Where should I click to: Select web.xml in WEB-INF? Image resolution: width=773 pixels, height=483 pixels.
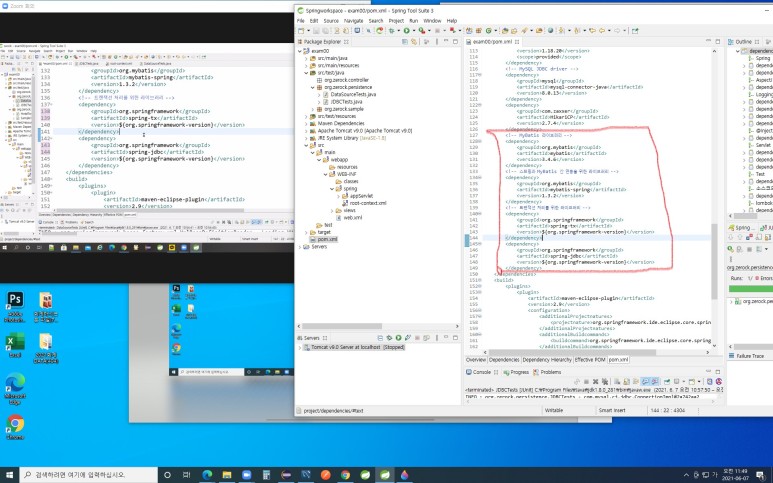348,217
